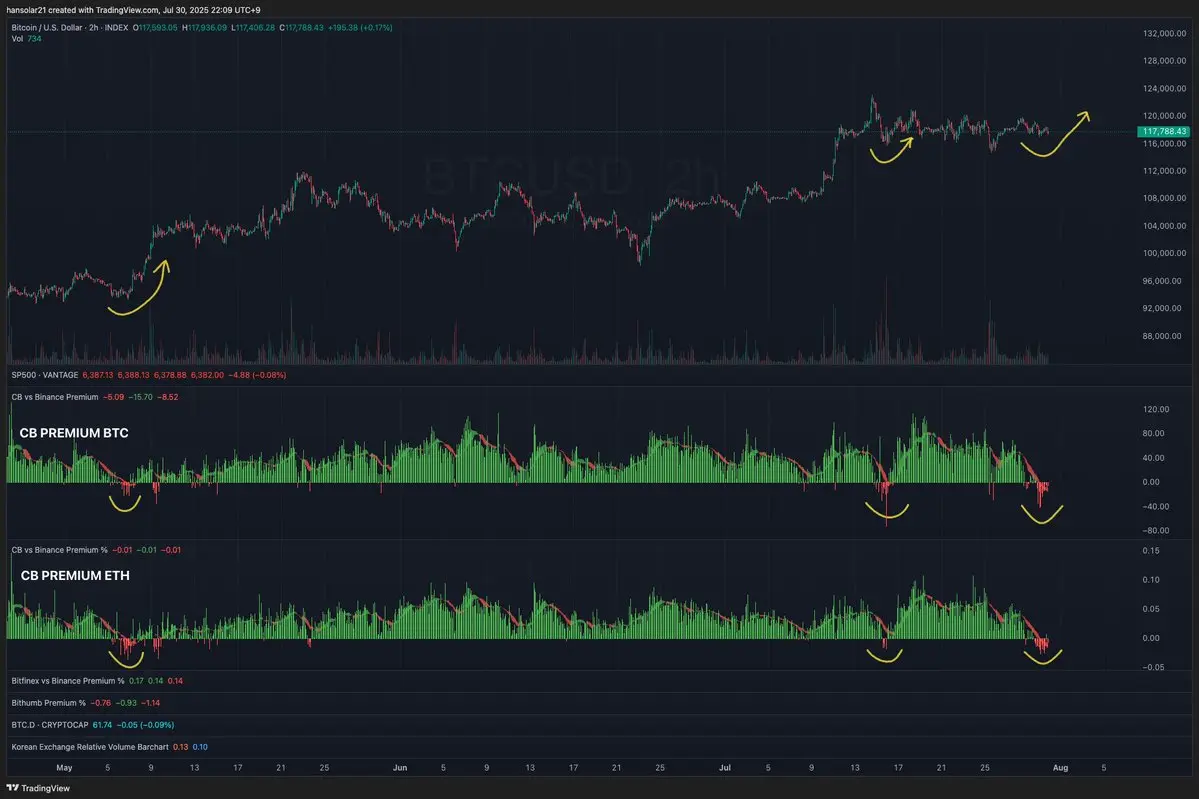Select the SP500 change value −4.88 (−0.08%)
Image resolution: width=1199 pixels, height=799 pixels.
coord(257,375)
